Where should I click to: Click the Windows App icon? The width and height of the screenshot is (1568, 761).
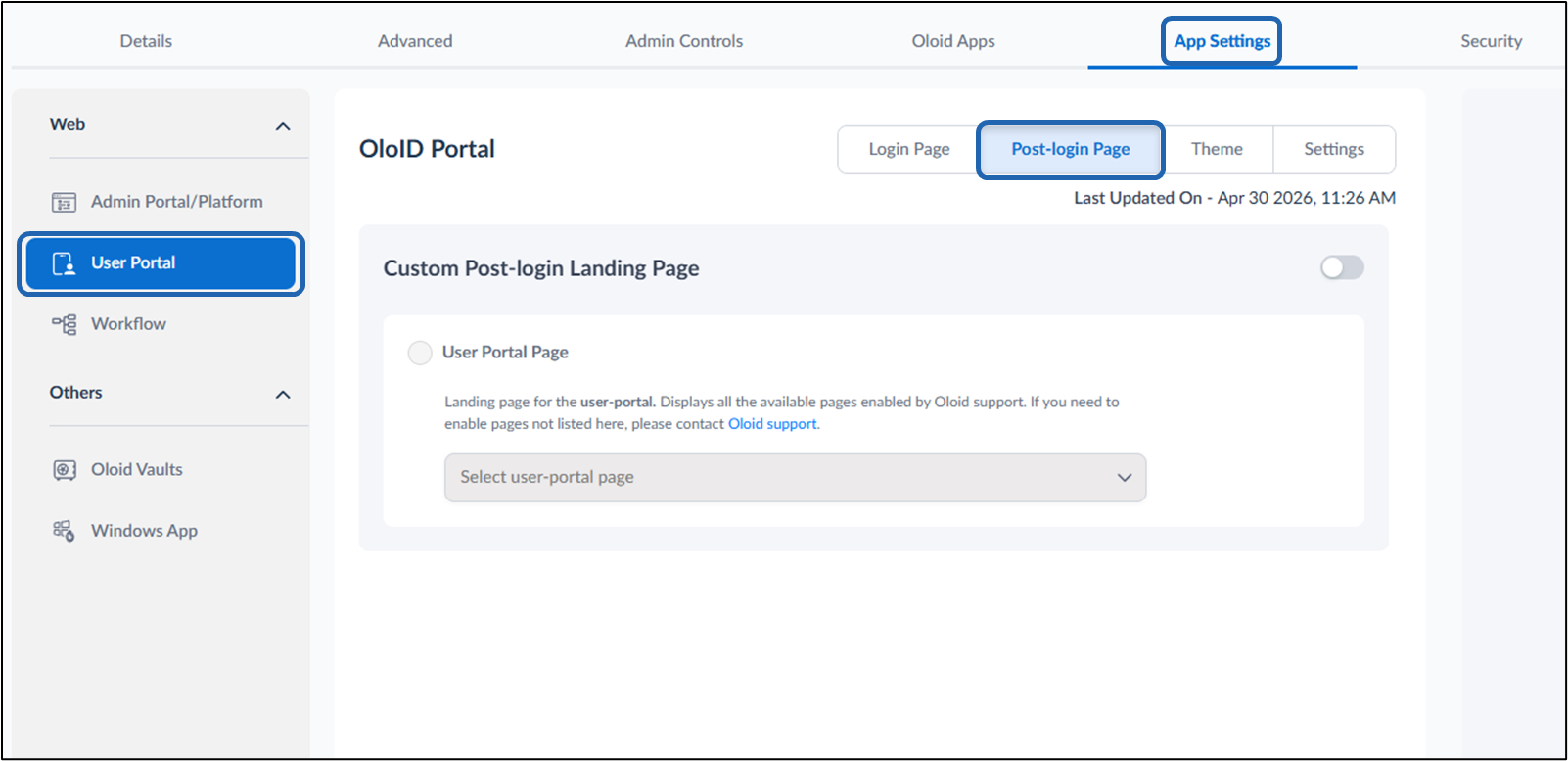click(x=64, y=531)
